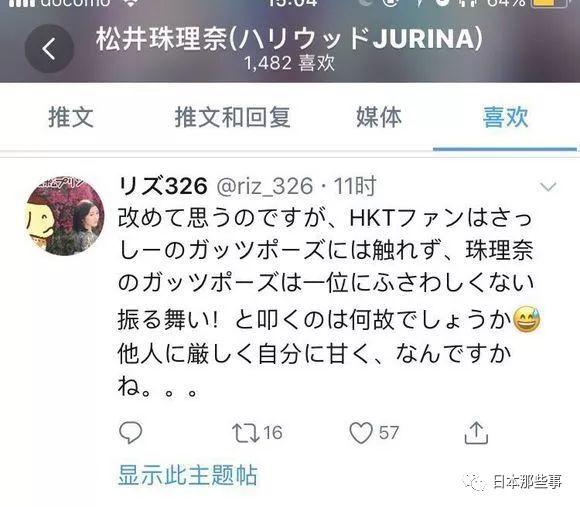Image resolution: width=580 pixels, height=507 pixels.
Task: Open リズ326 profile avatar
Action: (x=64, y=216)
